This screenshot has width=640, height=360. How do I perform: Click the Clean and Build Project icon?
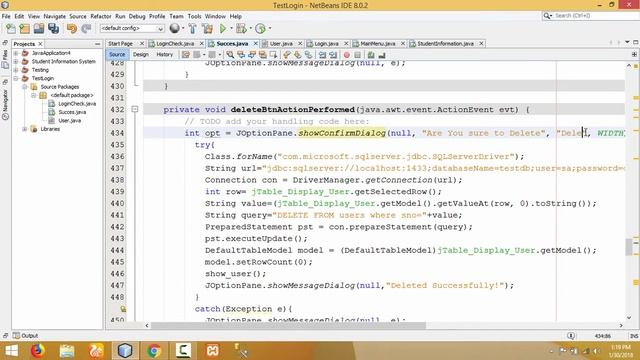coord(207,29)
